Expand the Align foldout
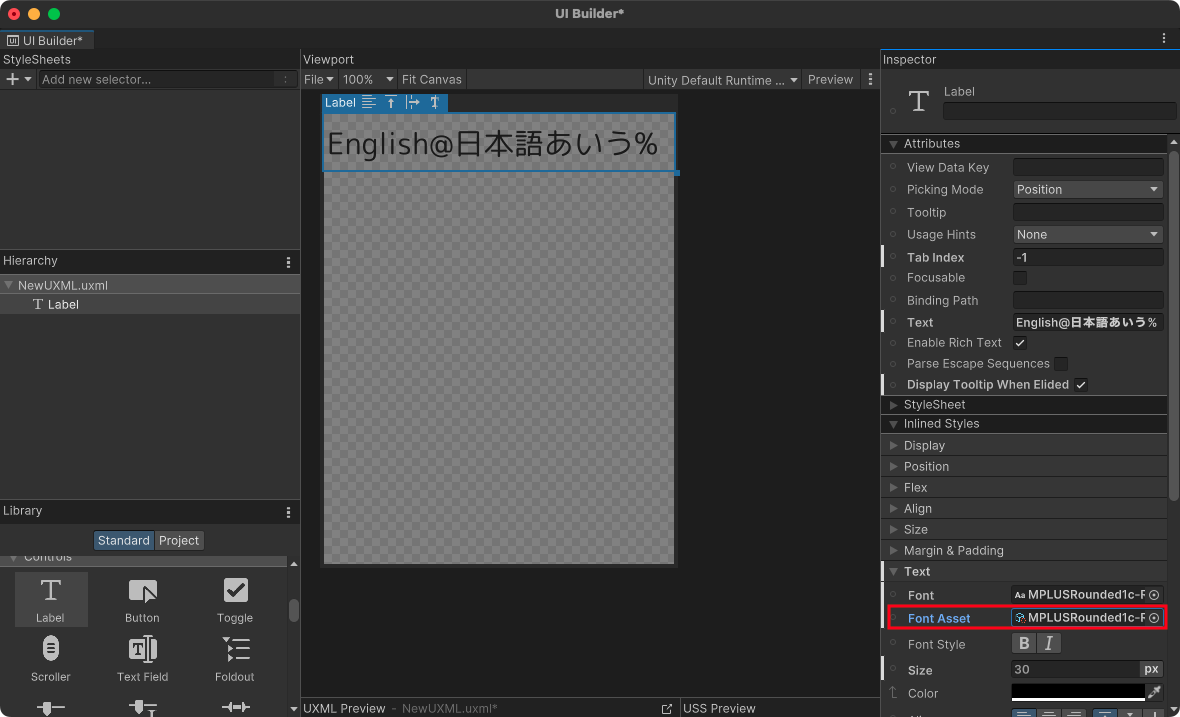Screen dimensions: 1180x717 [x=893, y=509]
